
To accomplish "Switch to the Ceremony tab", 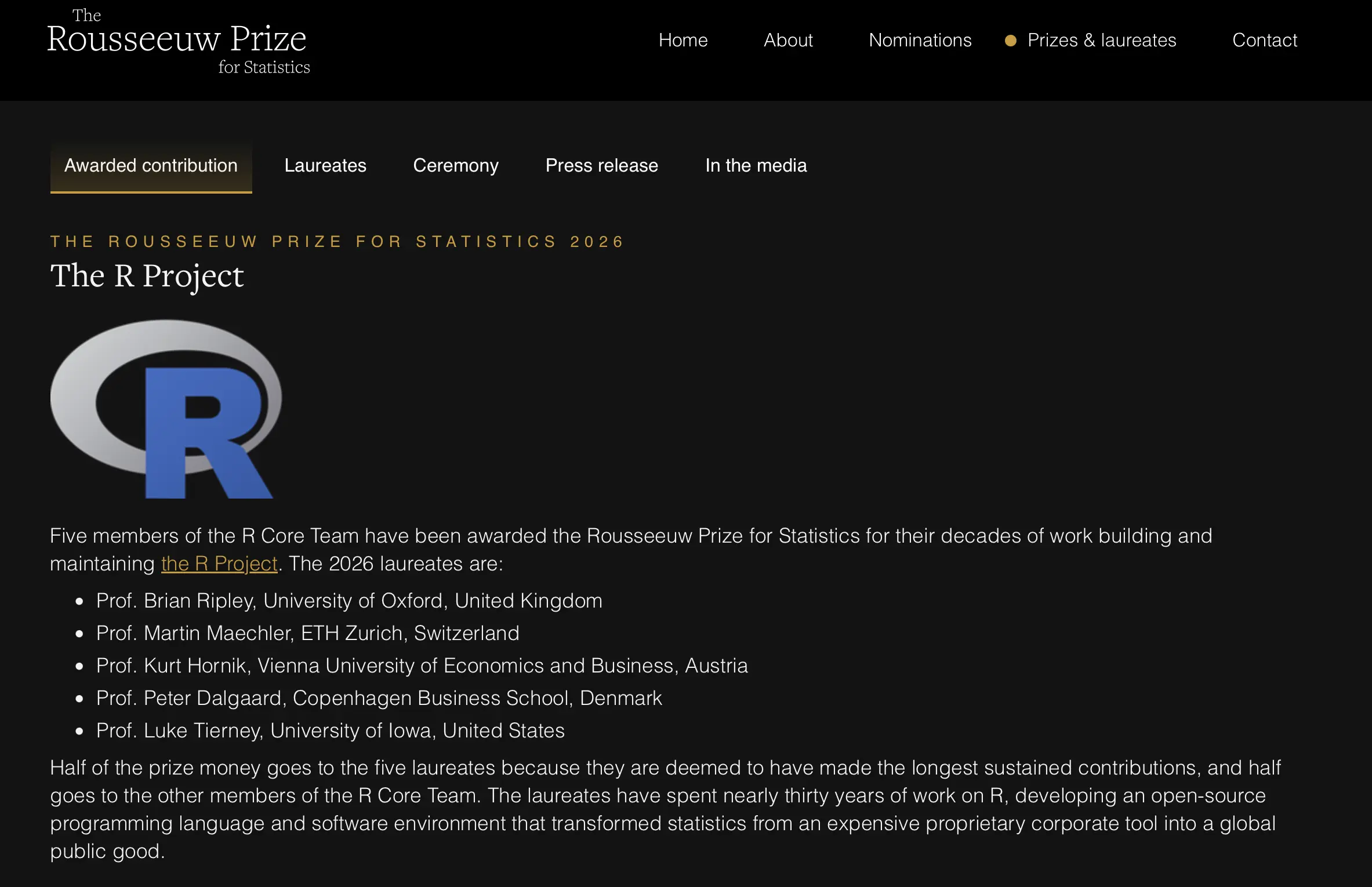I will 456,166.
